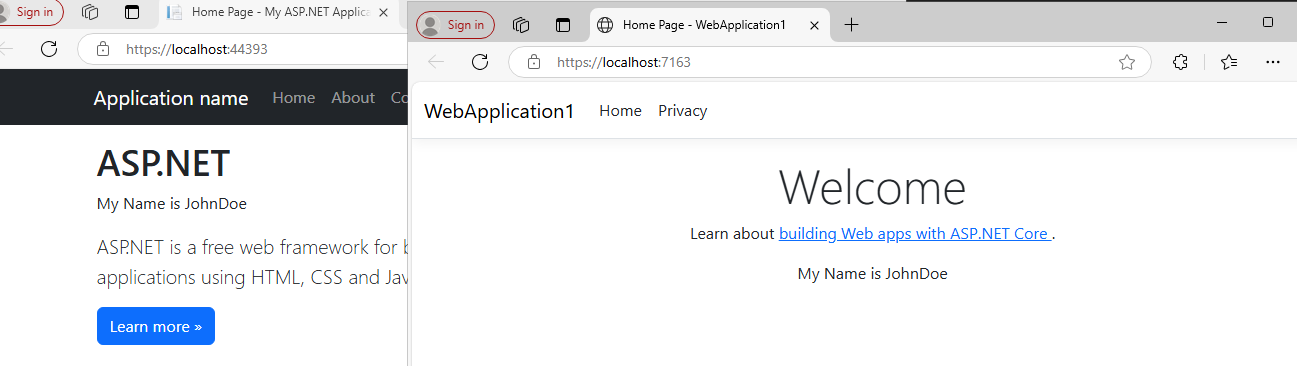This screenshot has width=1297, height=366.
Task: Open workspaces icon in left browser window
Action: point(90,12)
